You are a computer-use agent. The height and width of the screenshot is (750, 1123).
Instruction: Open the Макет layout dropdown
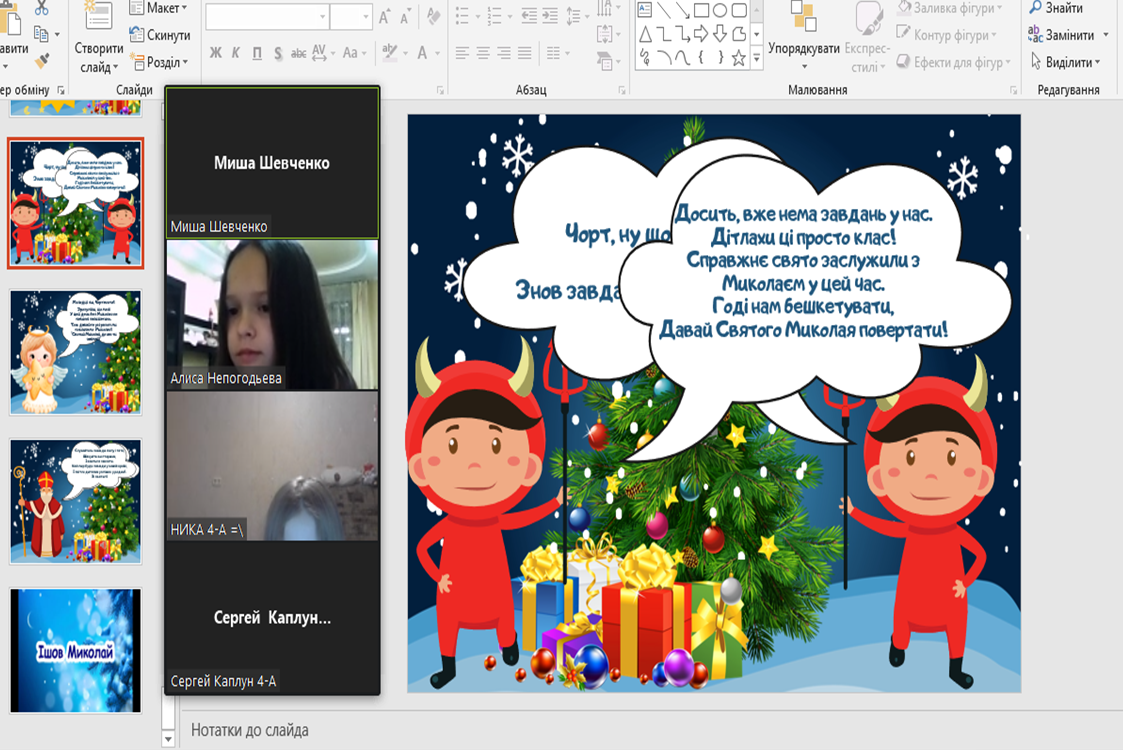pos(159,8)
